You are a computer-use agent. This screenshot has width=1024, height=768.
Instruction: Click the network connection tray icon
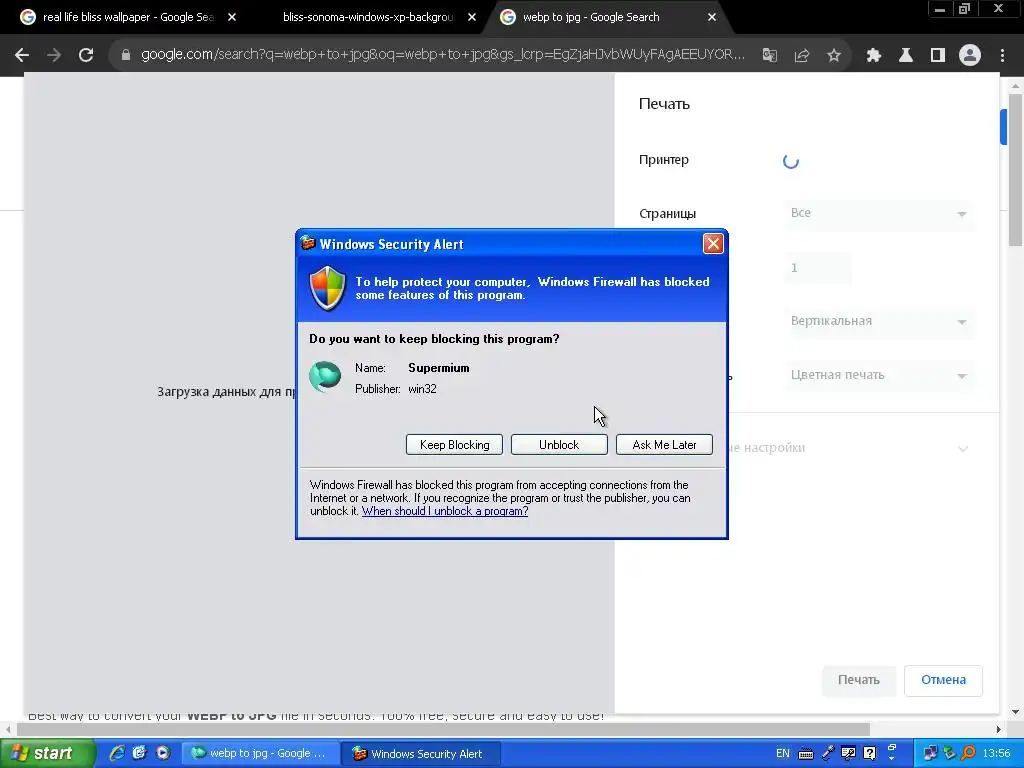[x=930, y=754]
